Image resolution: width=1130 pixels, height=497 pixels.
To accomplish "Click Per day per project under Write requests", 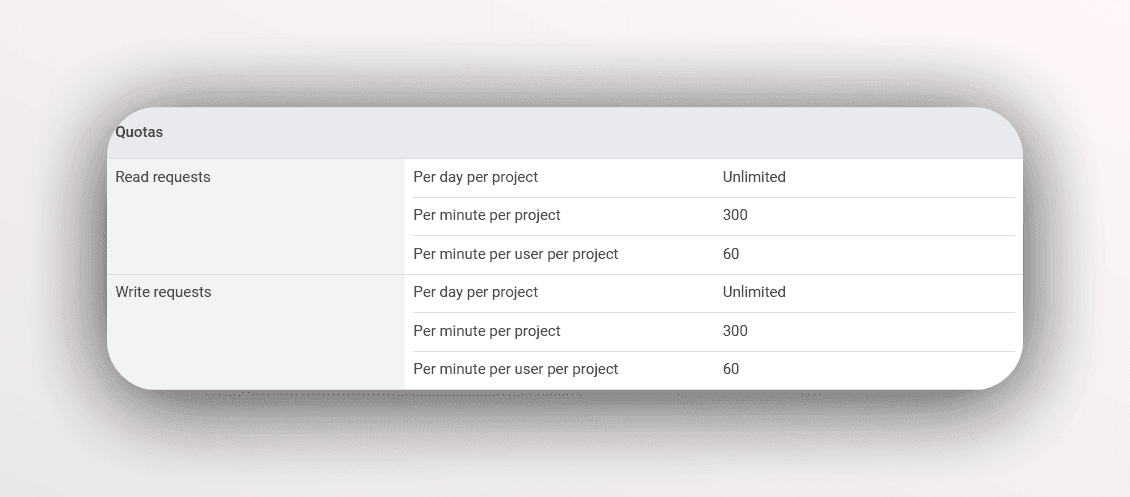I will tap(475, 292).
